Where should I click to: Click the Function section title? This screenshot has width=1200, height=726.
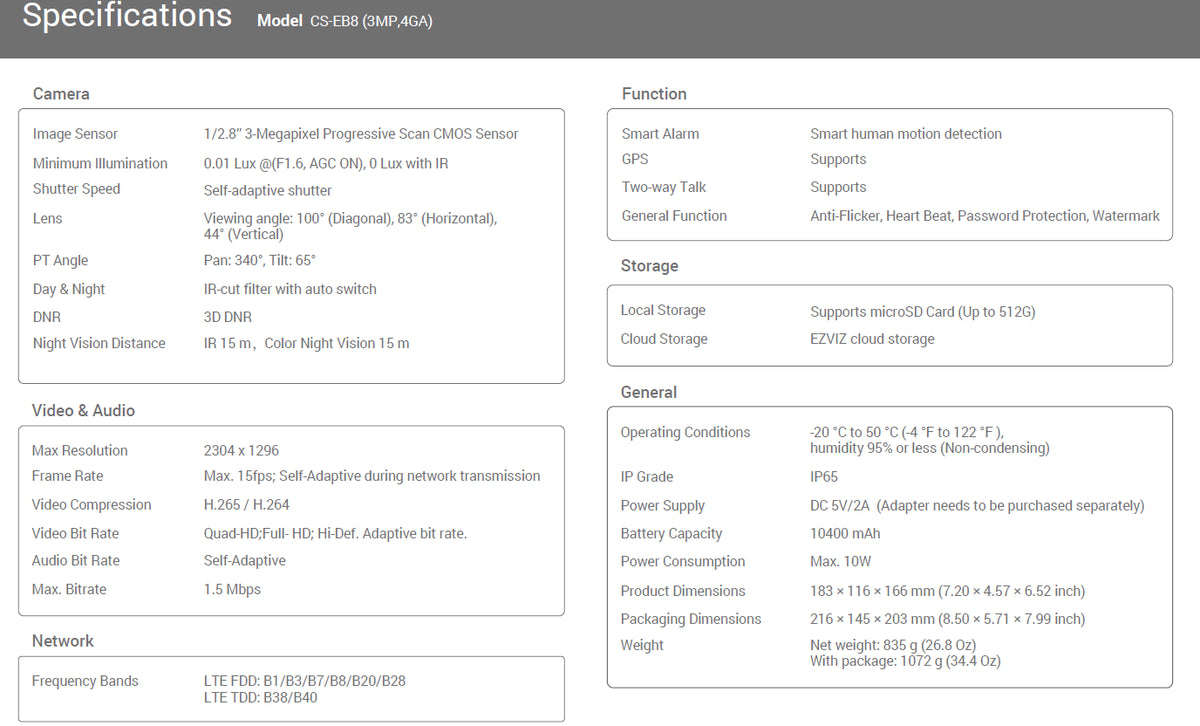654,94
